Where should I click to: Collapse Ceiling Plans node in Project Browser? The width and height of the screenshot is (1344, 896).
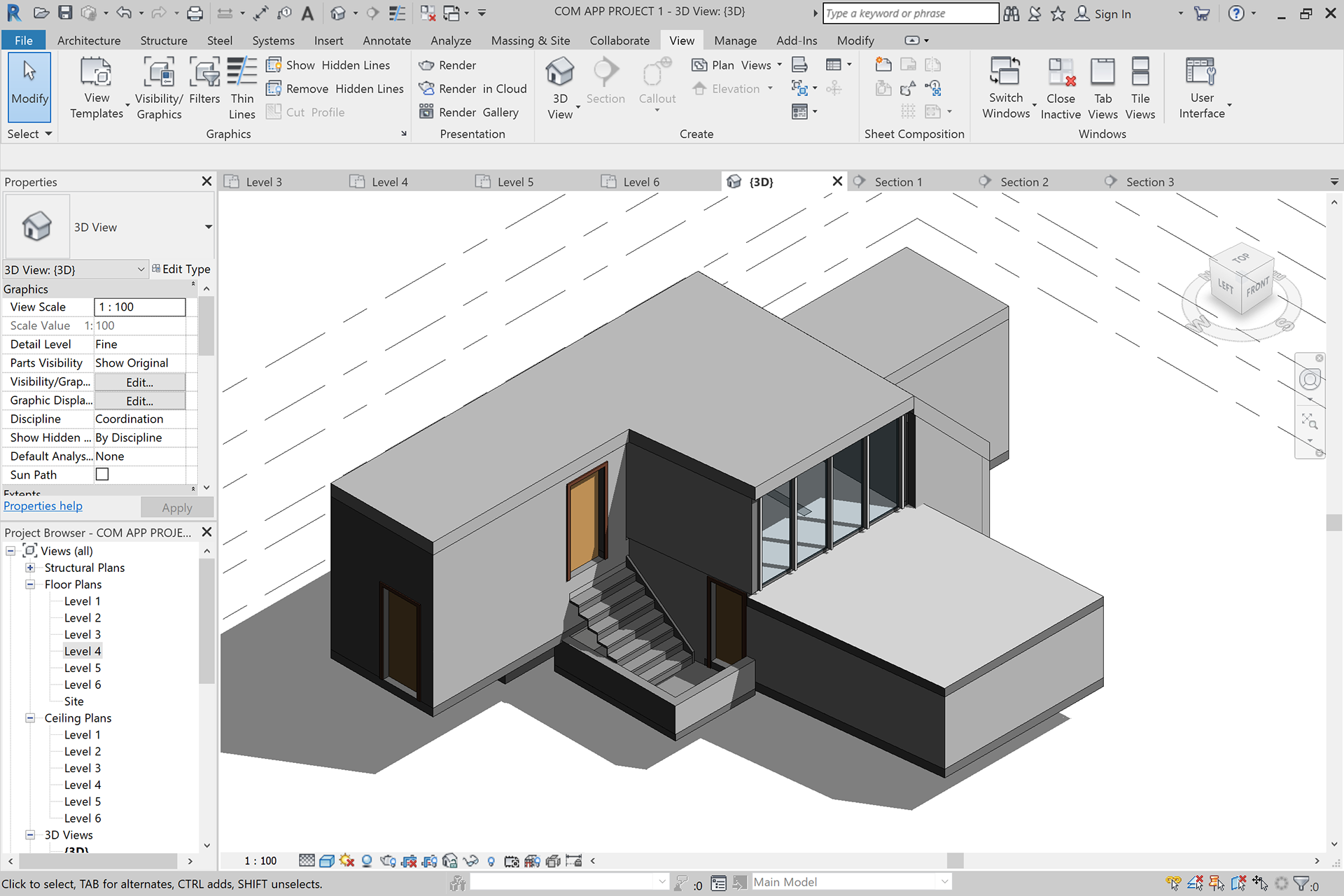click(x=30, y=718)
